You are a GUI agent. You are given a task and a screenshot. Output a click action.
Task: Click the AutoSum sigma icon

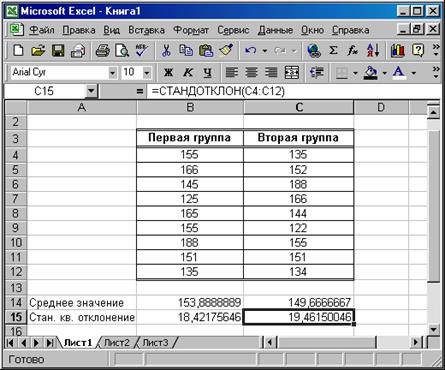tap(333, 51)
